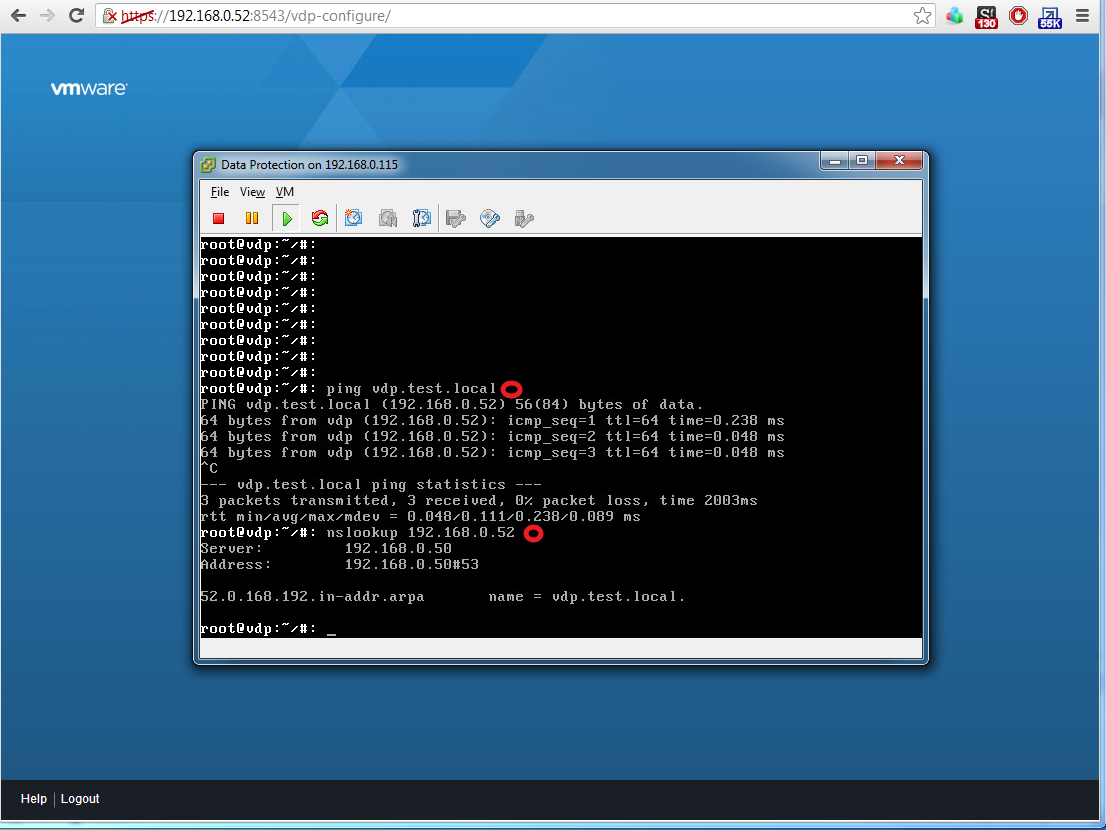
Task: Open the colorful cubes browser extension
Action: (954, 16)
